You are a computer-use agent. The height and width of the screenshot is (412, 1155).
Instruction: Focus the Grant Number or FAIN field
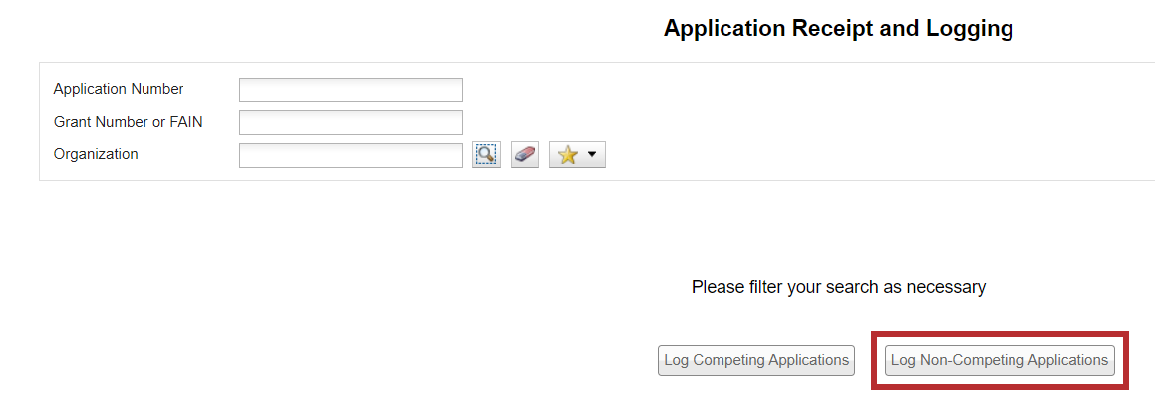pos(351,122)
